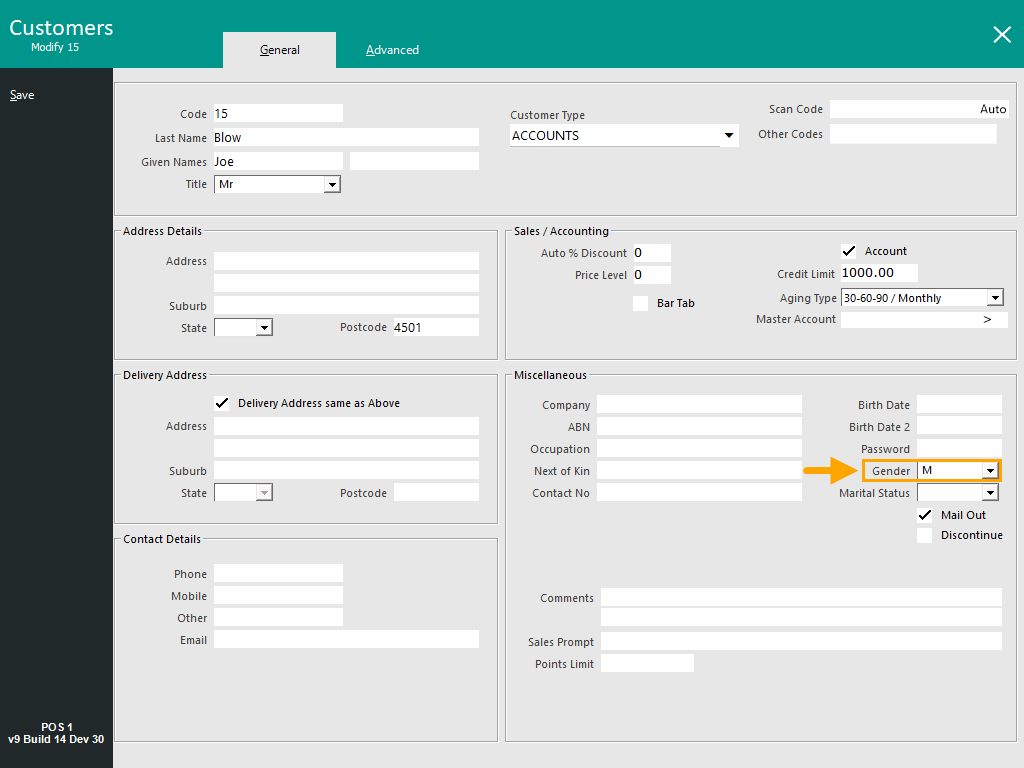Uncheck Delivery Address same as Above

point(222,403)
